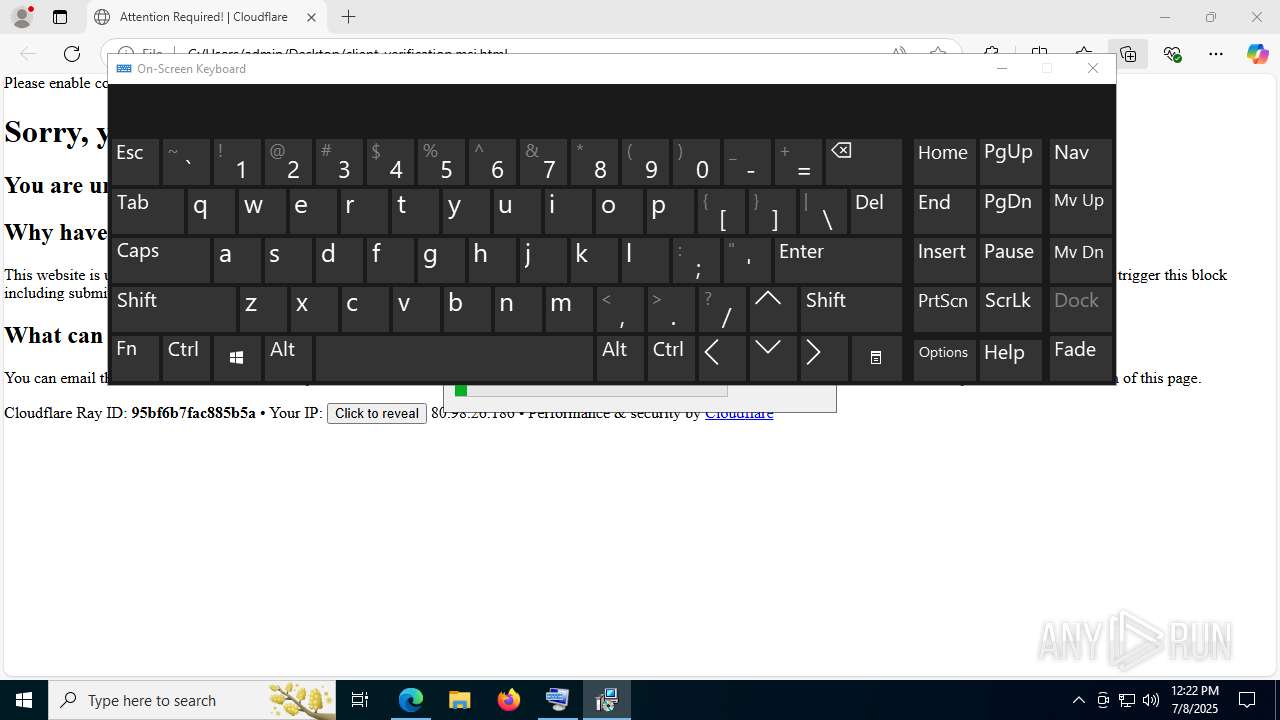Open the installer taskbar icon

(x=606, y=700)
